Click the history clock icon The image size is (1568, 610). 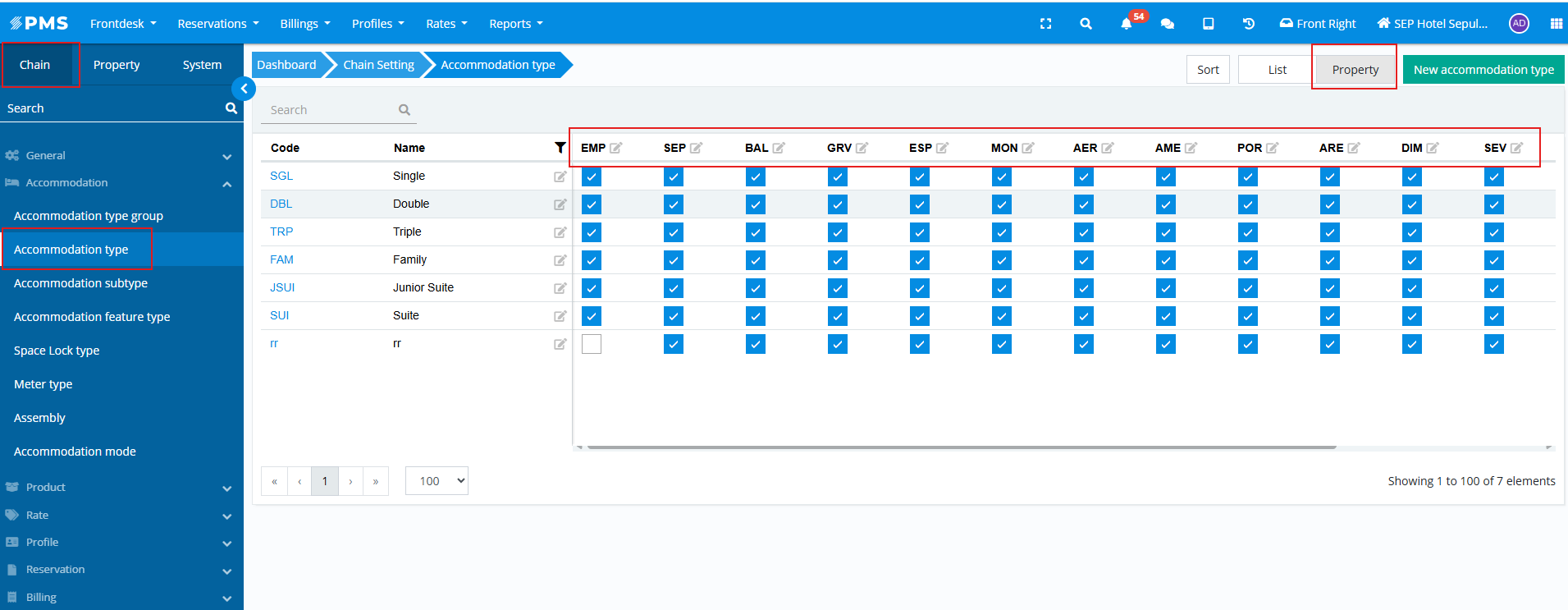(x=1249, y=24)
